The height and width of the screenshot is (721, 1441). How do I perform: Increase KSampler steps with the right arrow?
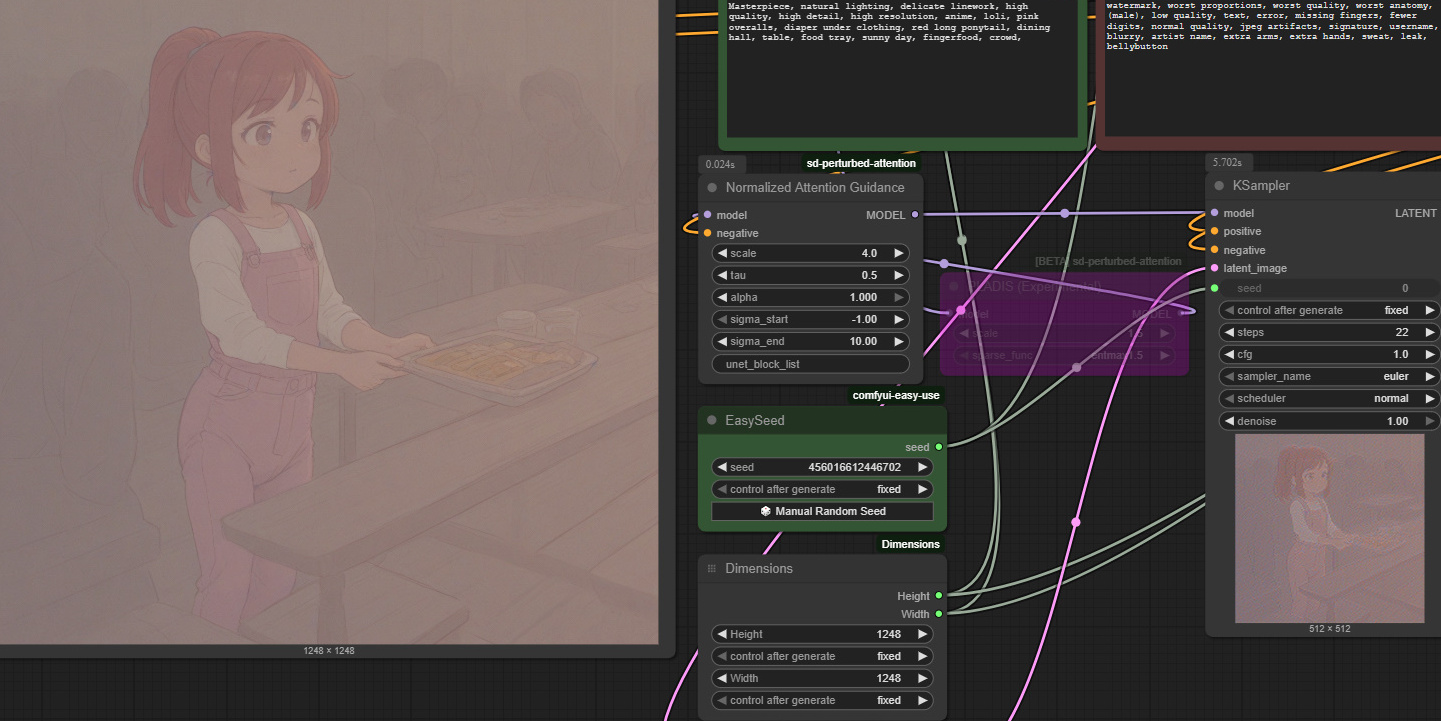[1429, 332]
